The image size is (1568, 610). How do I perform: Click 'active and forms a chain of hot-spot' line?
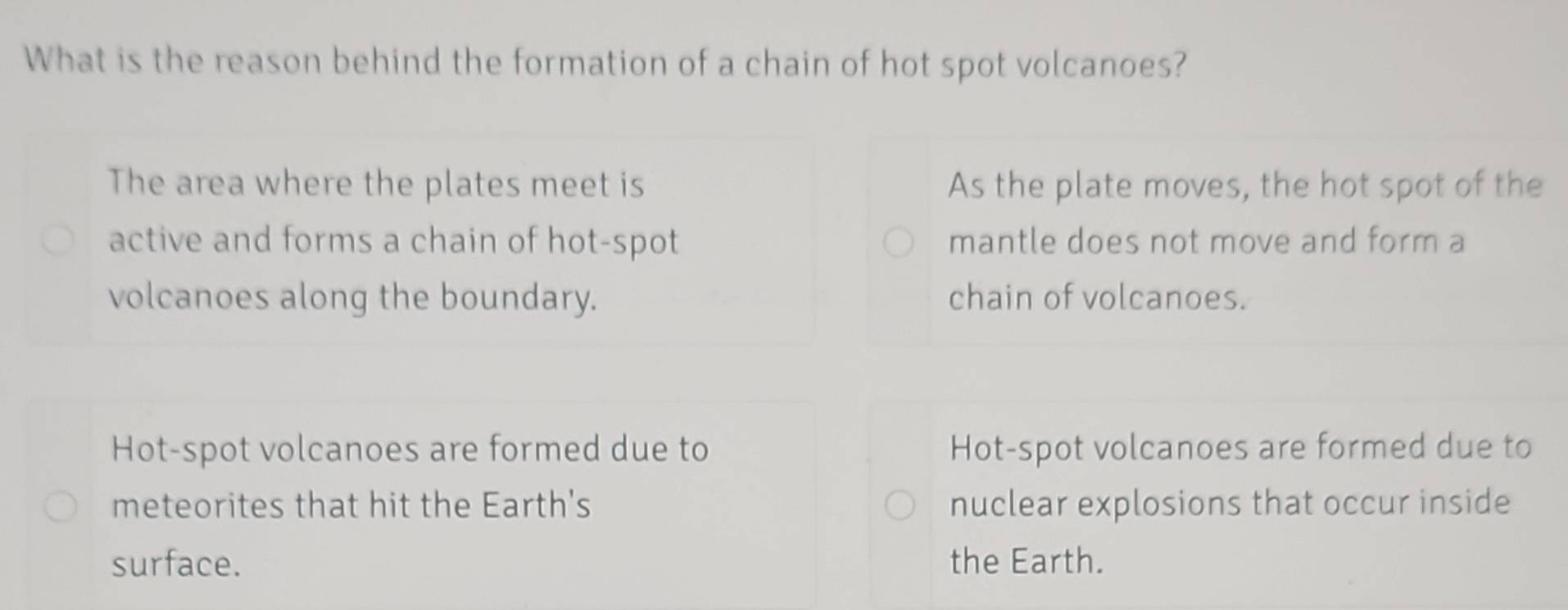[x=393, y=241]
